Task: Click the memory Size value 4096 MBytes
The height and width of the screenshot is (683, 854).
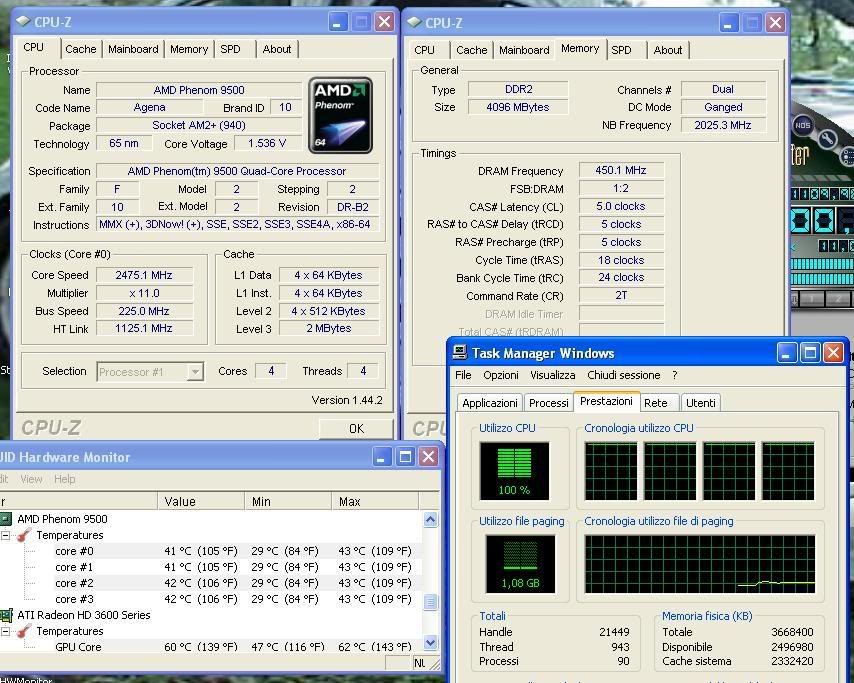Action: tap(518, 107)
